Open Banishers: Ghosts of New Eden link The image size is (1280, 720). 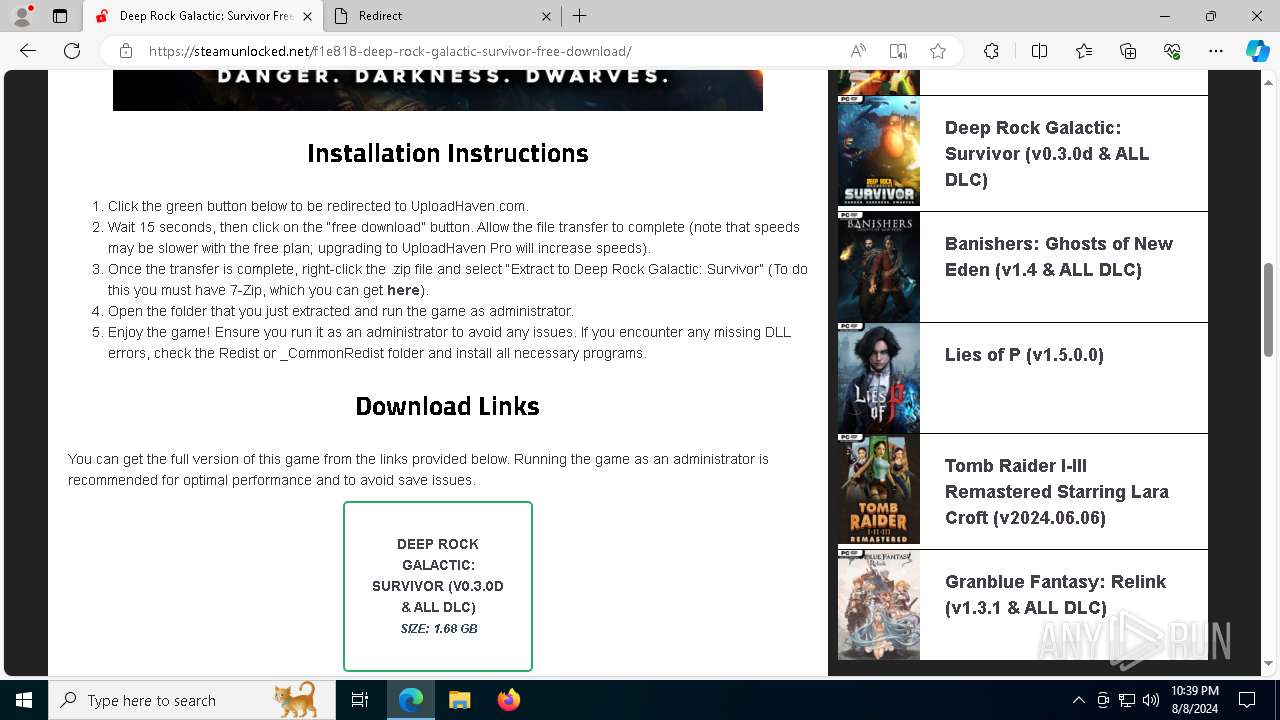(x=1059, y=257)
